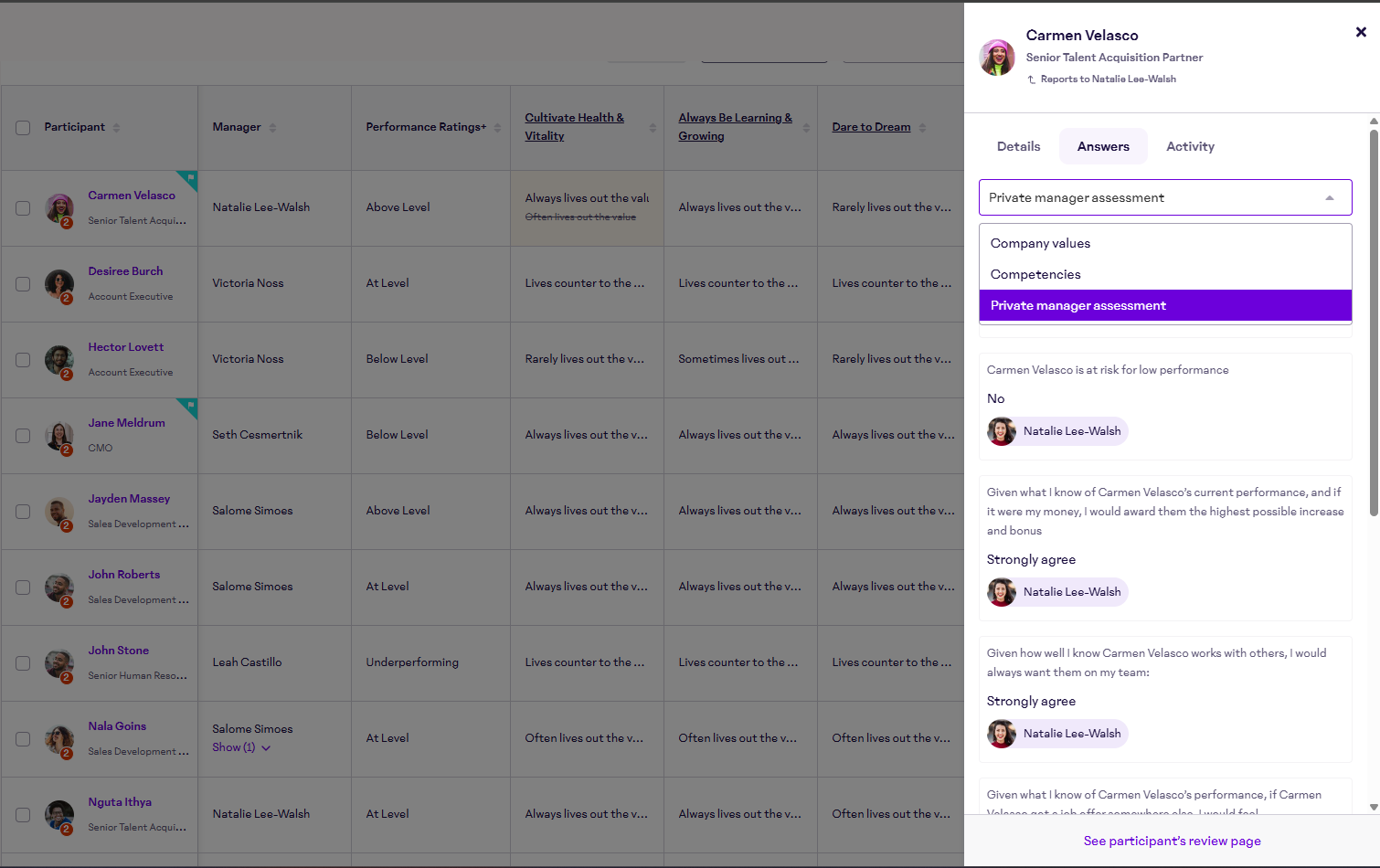
Task: Click Desiree Burch's avatar in the table
Action: tap(59, 284)
